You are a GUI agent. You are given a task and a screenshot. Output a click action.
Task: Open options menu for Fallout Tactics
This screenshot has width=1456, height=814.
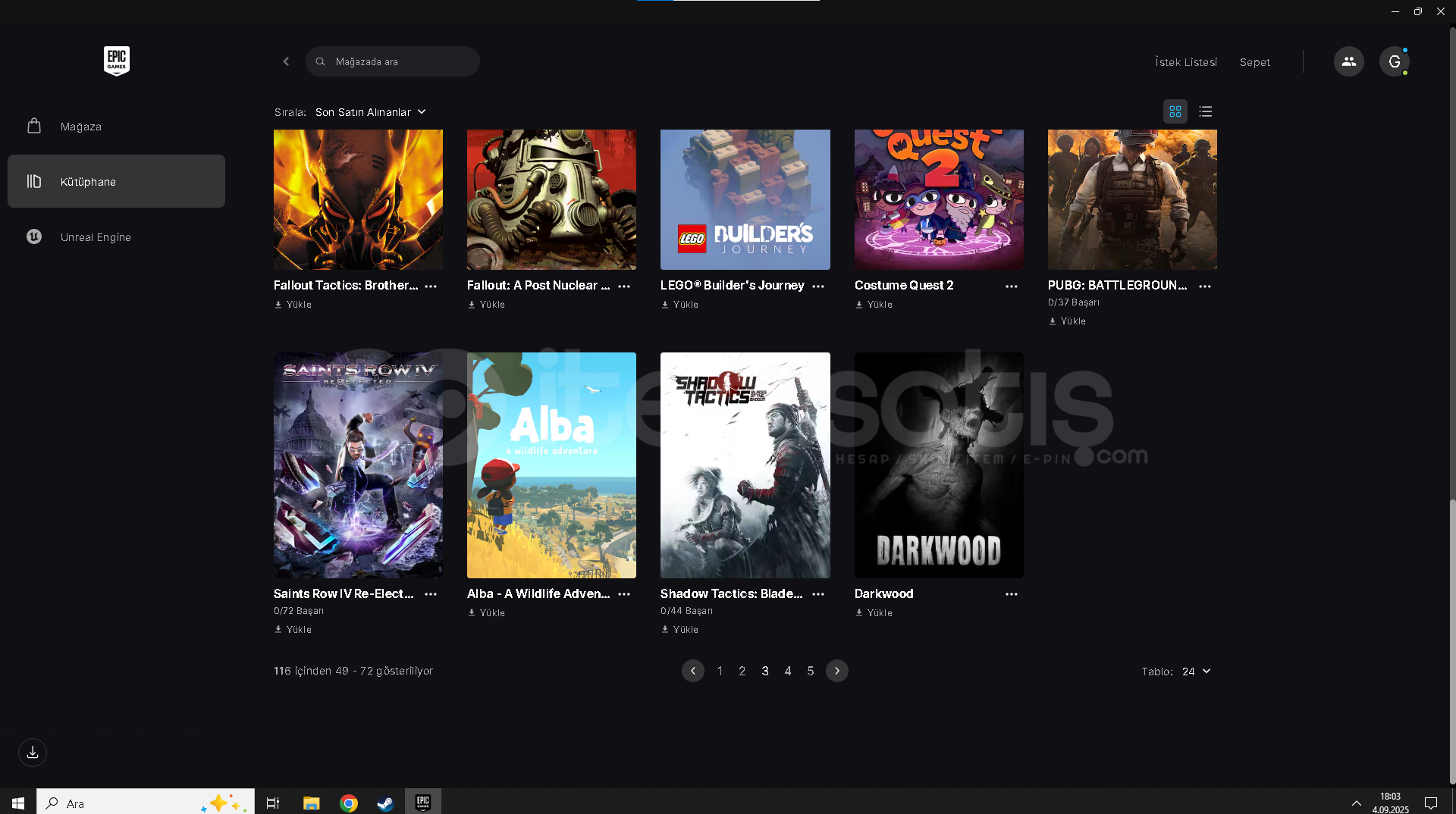coord(431,286)
